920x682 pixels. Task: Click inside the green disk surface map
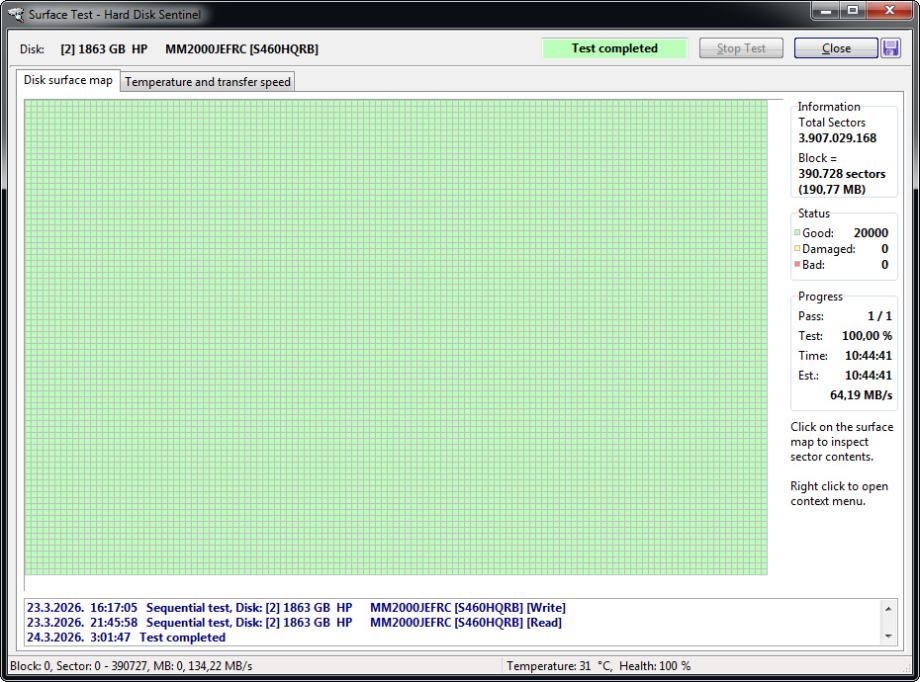(396, 337)
